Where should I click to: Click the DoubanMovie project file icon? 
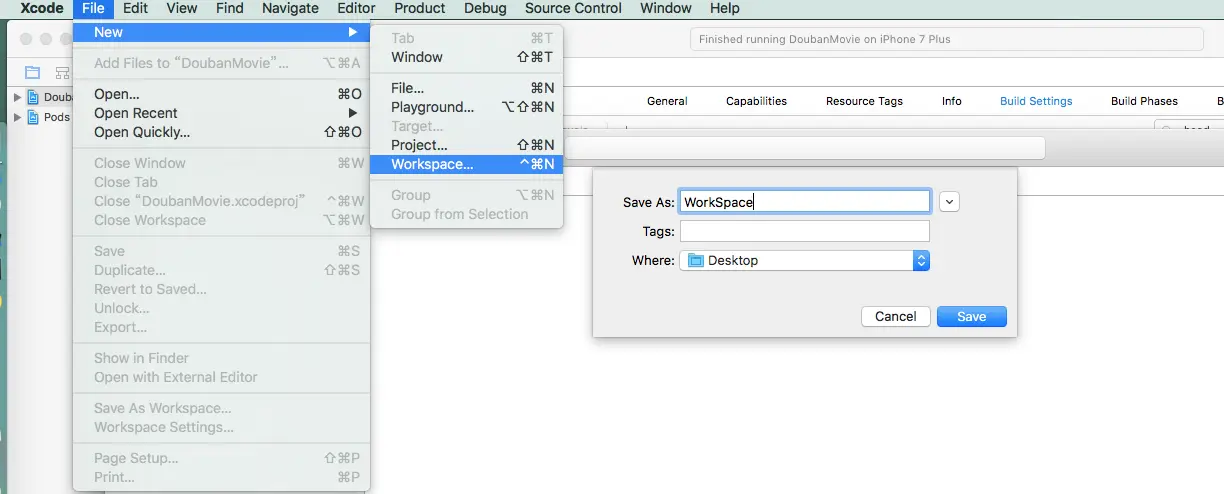34,97
